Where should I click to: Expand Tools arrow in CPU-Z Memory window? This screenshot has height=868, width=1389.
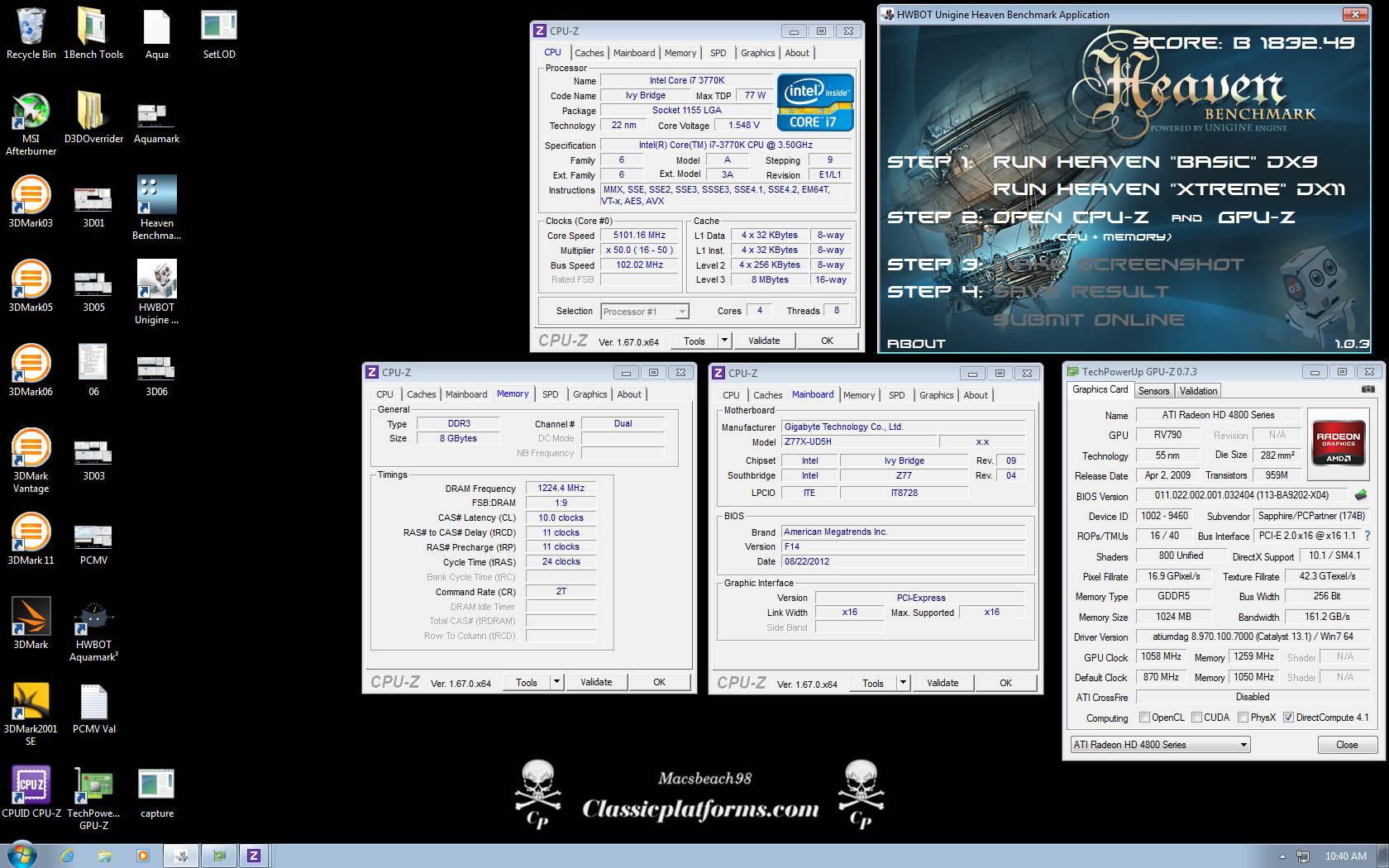(557, 682)
